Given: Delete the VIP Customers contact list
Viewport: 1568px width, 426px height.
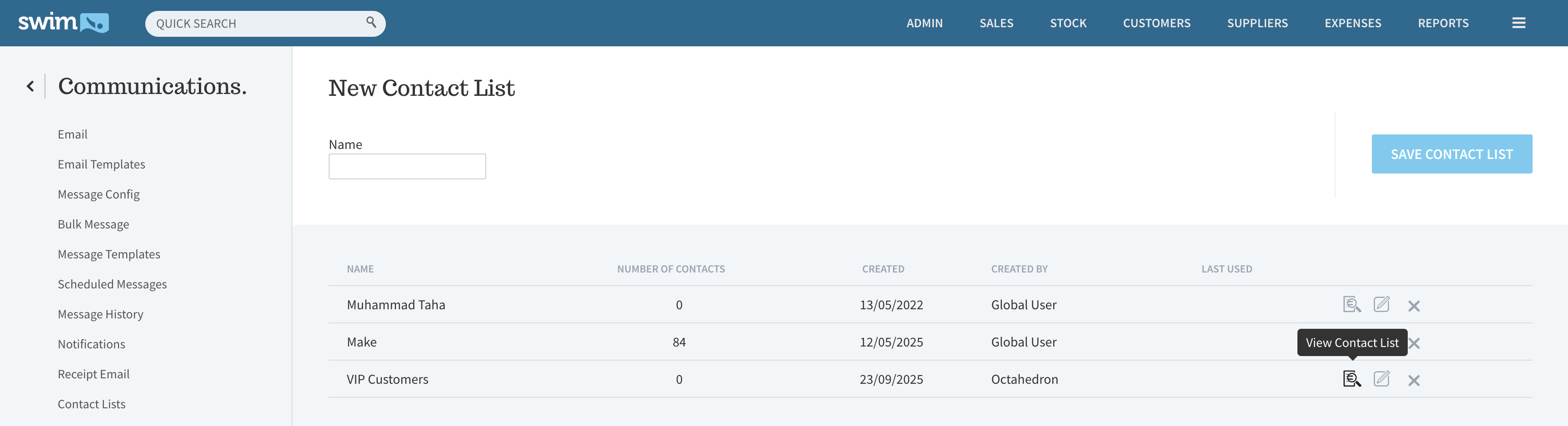Looking at the screenshot, I should 1413,381.
